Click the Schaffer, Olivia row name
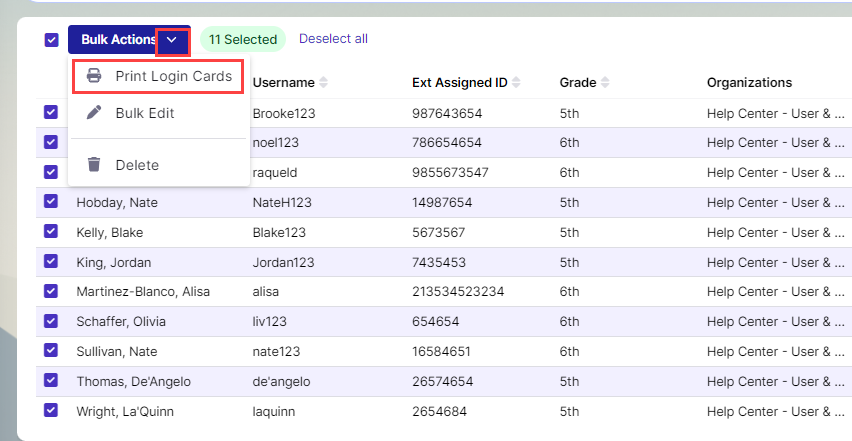This screenshot has height=441, width=852. pyautogui.click(x=121, y=322)
